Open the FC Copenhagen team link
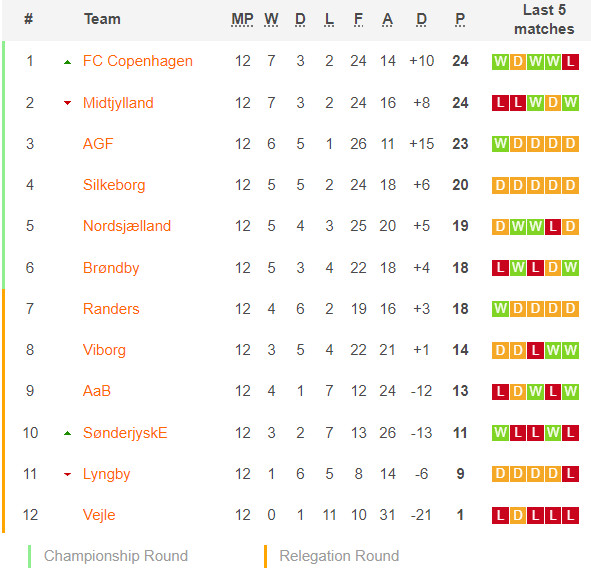This screenshot has height=587, width=591. pos(138,61)
